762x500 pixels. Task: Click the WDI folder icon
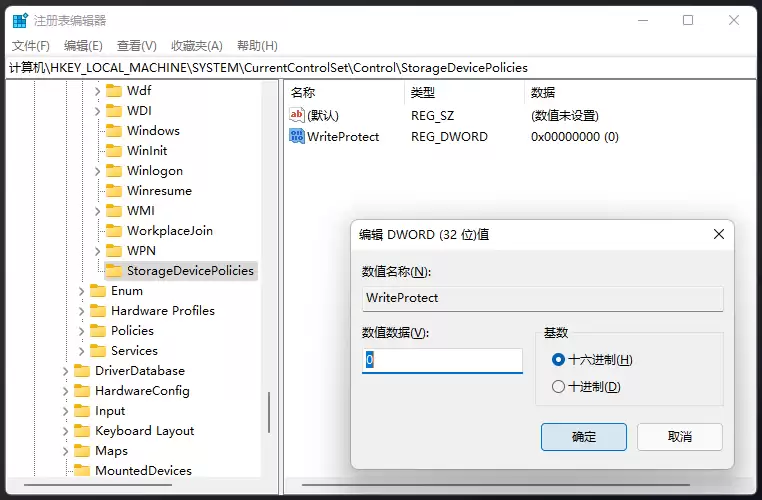point(114,111)
